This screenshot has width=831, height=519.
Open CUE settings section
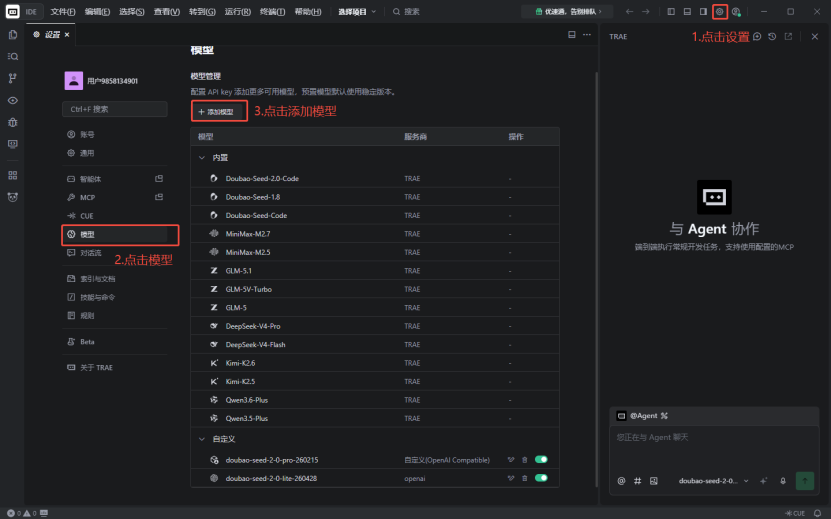[x=114, y=216]
